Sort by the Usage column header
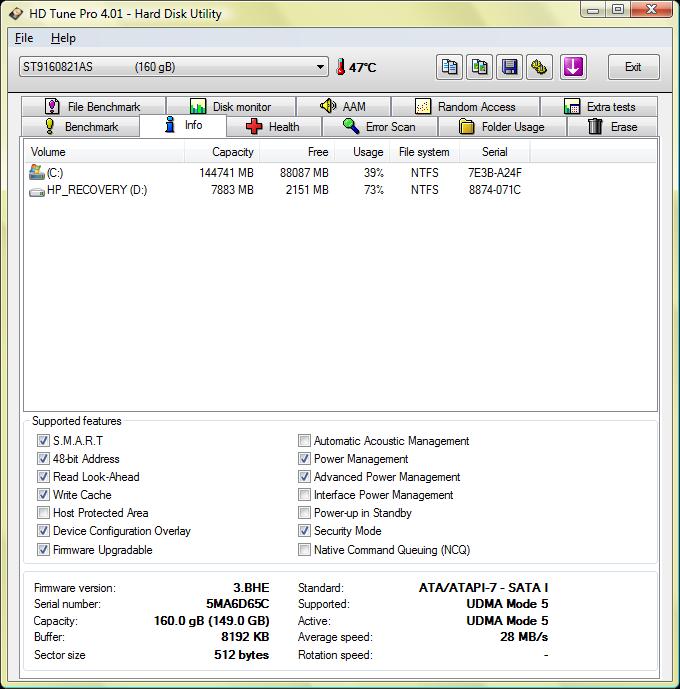Viewport: 680px width, 689px height. (x=362, y=152)
